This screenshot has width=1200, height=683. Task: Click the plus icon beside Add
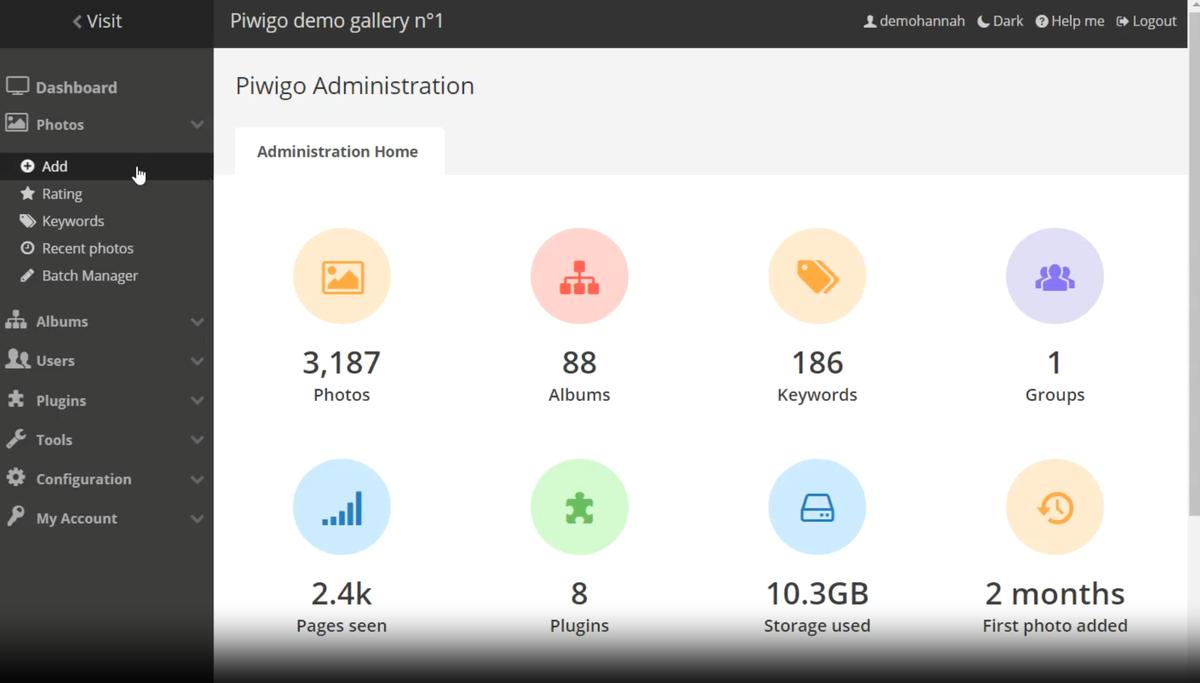28,167
